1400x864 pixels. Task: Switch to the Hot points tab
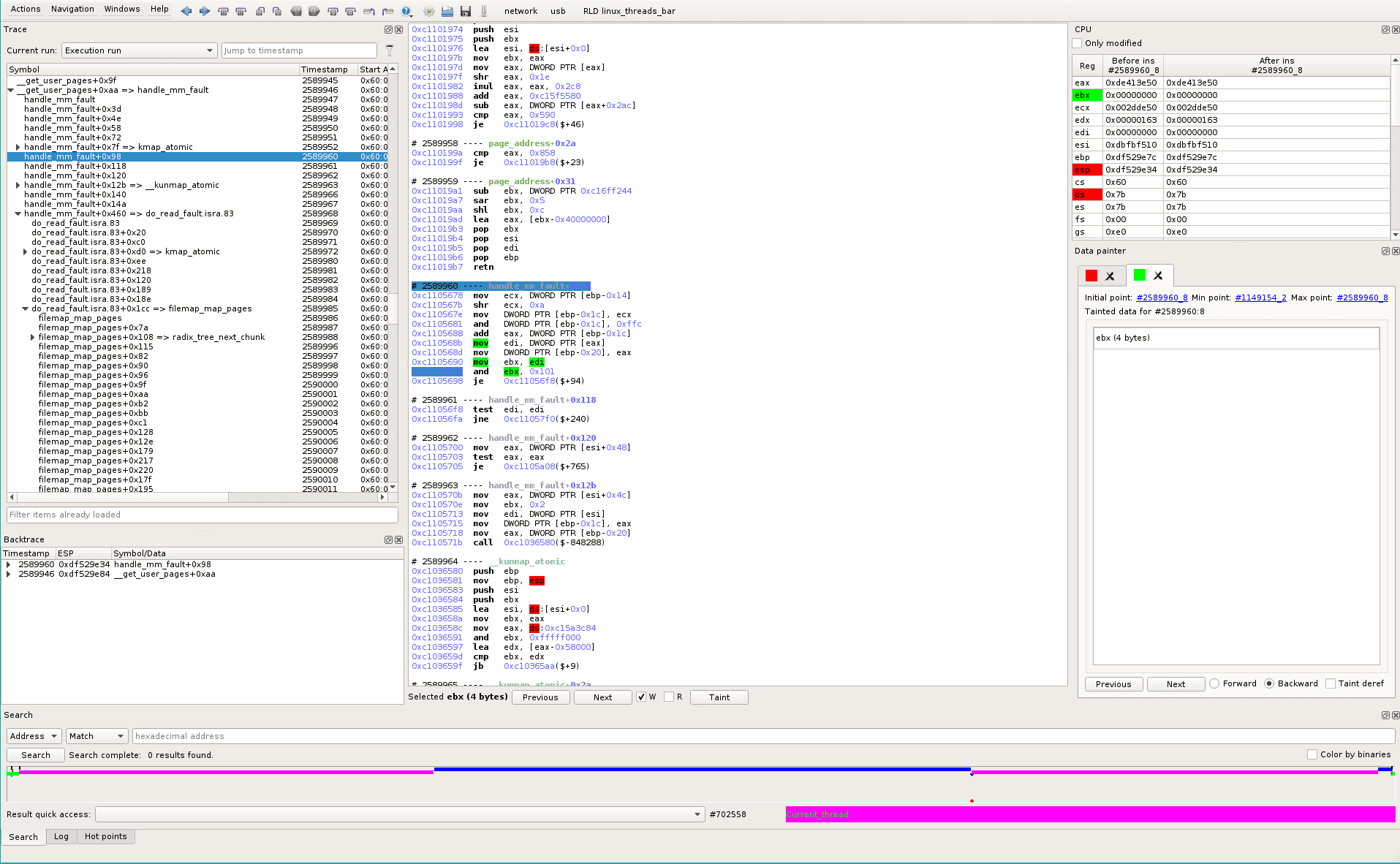tap(105, 836)
